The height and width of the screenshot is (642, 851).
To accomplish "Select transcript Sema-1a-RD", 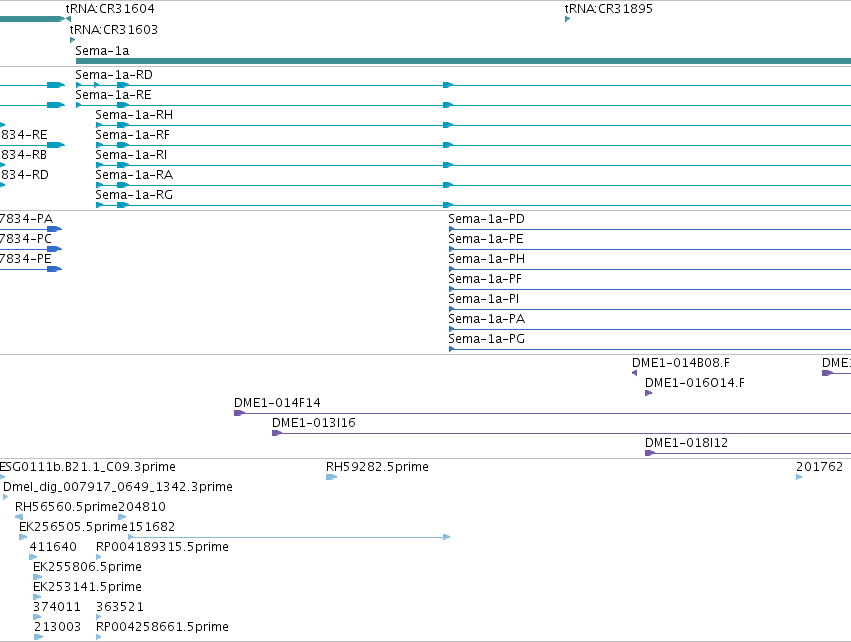I will [113, 74].
